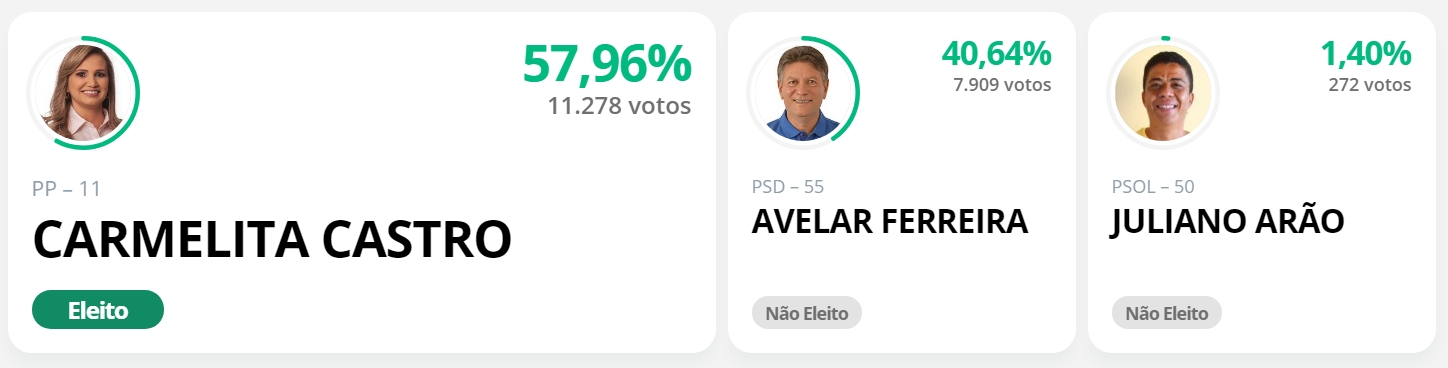This screenshot has height=368, width=1448.
Task: Click the PP – 11 party label
Action: click(x=67, y=188)
